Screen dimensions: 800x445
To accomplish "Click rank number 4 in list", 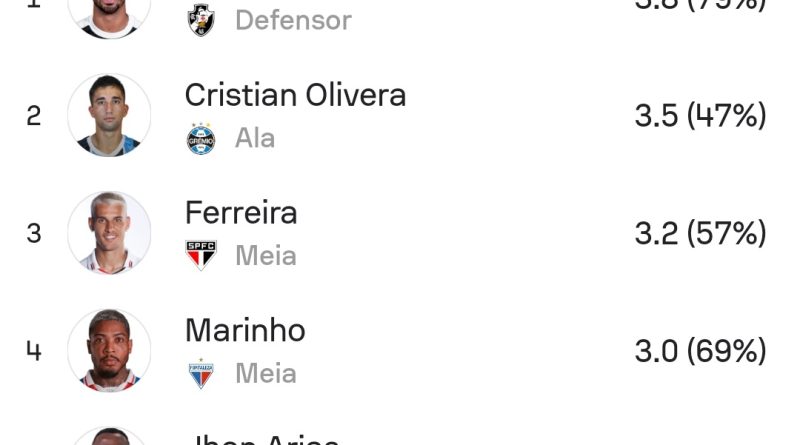I will point(34,351).
